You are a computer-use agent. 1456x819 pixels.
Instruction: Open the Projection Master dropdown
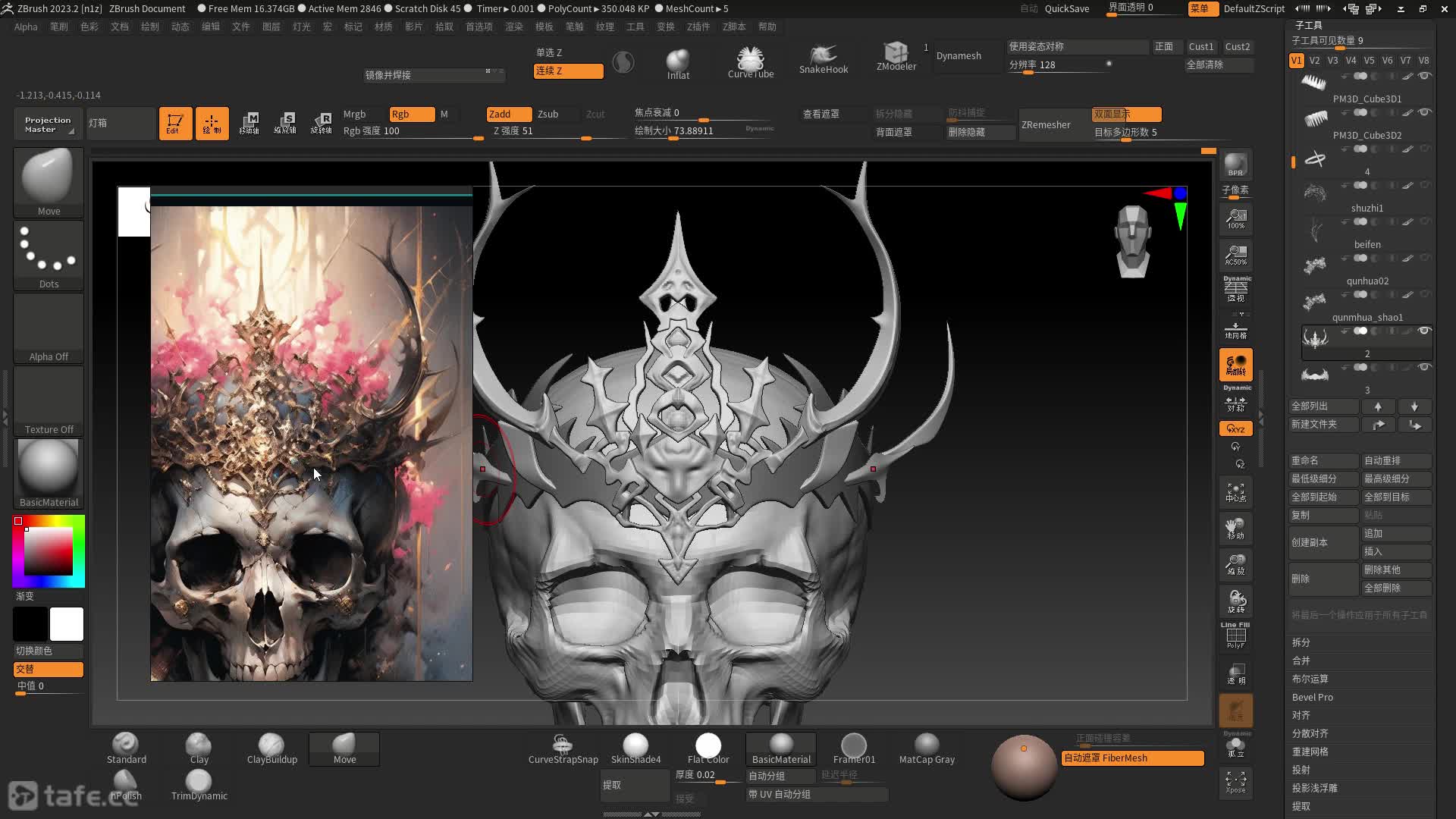point(47,124)
